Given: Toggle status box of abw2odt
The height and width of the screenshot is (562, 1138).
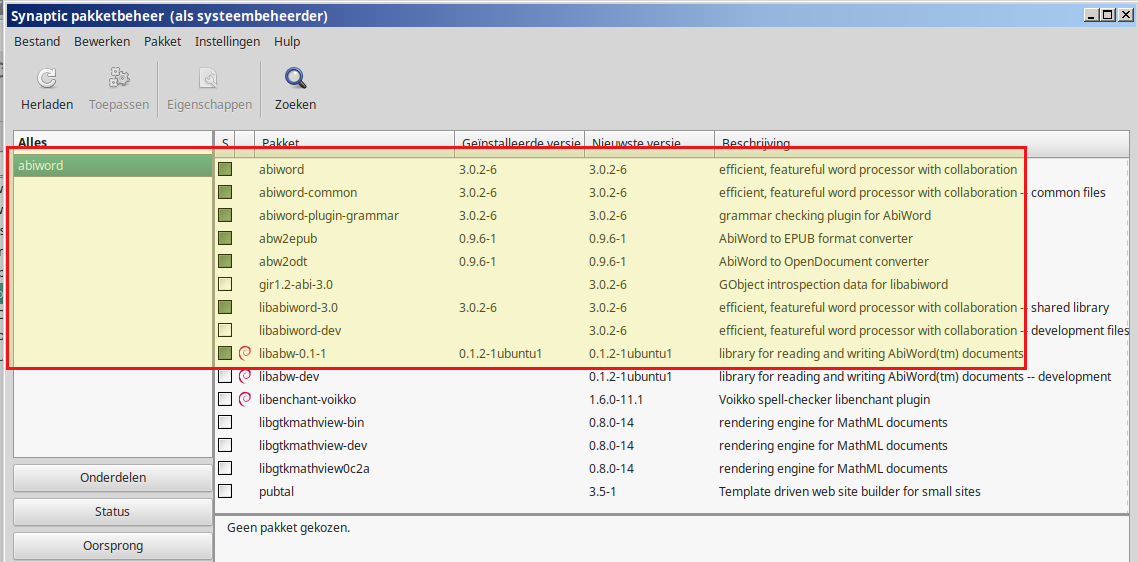Looking at the screenshot, I should pyautogui.click(x=225, y=261).
